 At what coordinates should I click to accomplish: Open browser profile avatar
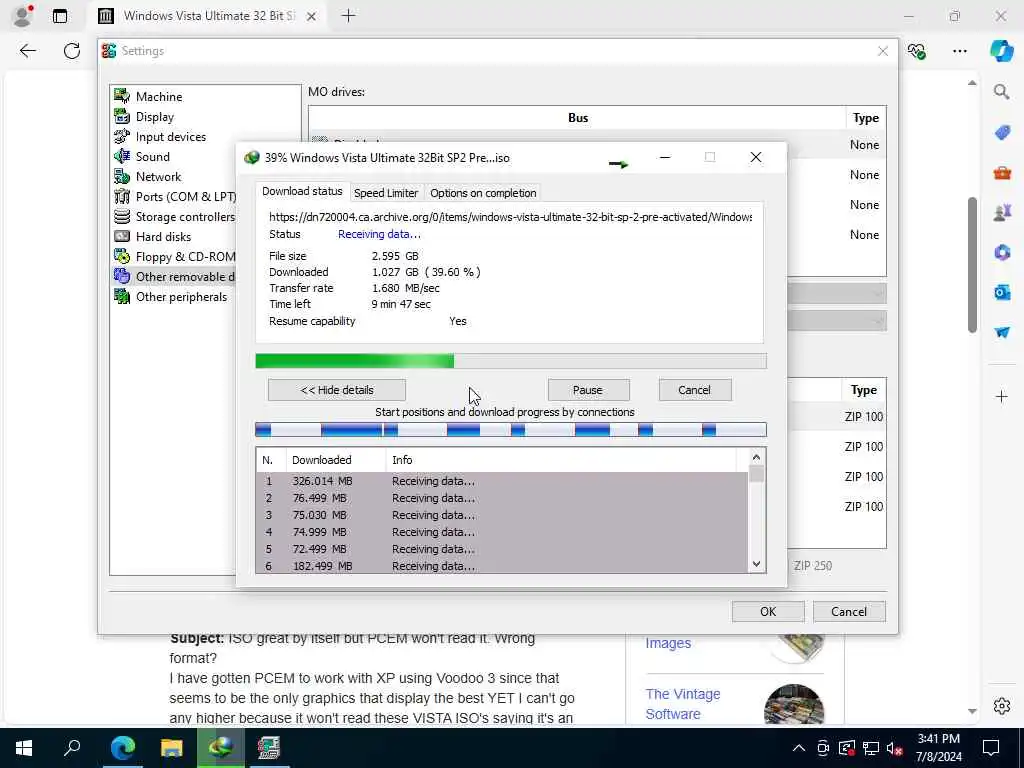pyautogui.click(x=23, y=16)
